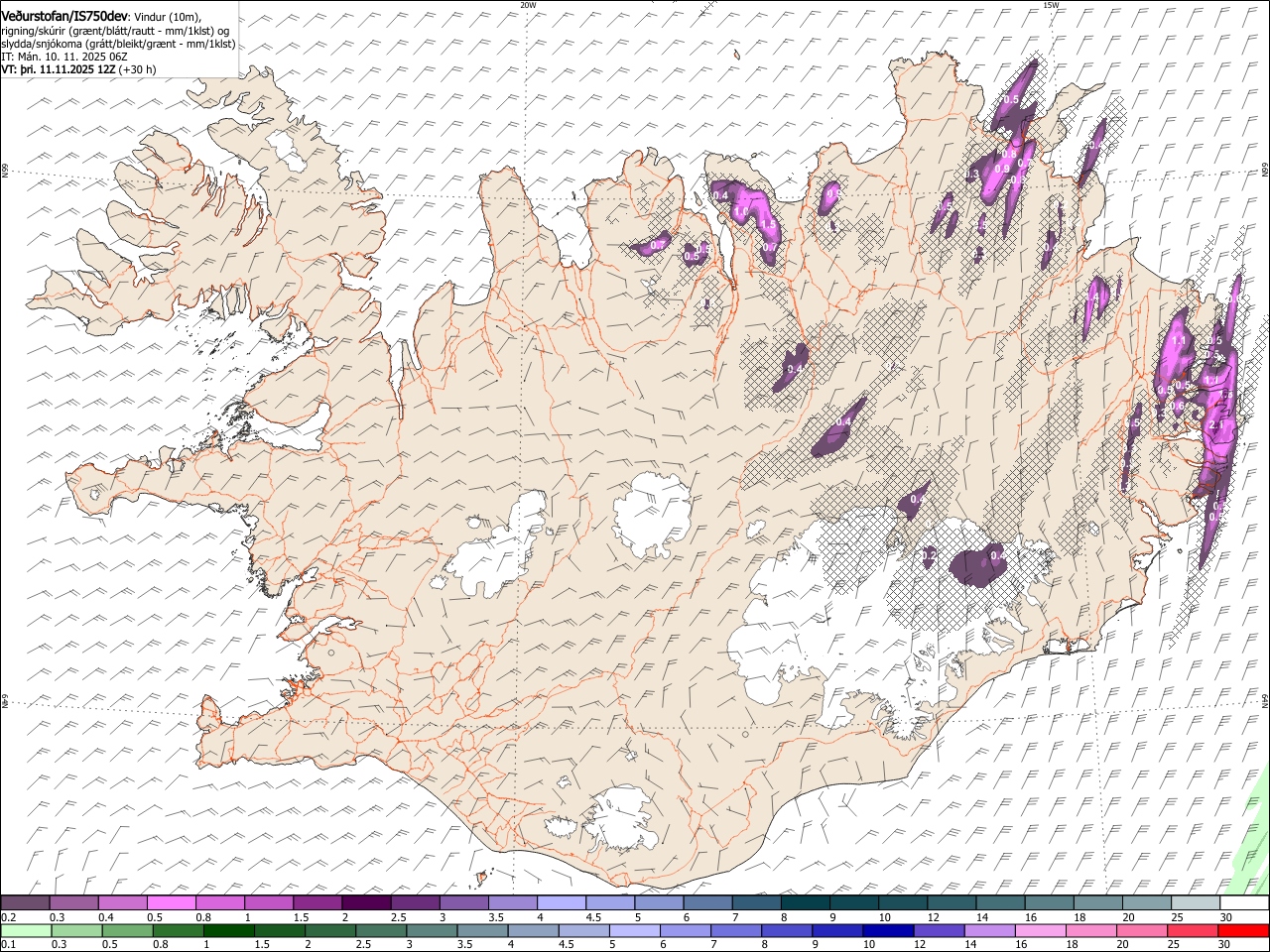1270x952 pixels.
Task: Click the purple-row swatch above the 0.4 label
Action: pyautogui.click(x=122, y=903)
